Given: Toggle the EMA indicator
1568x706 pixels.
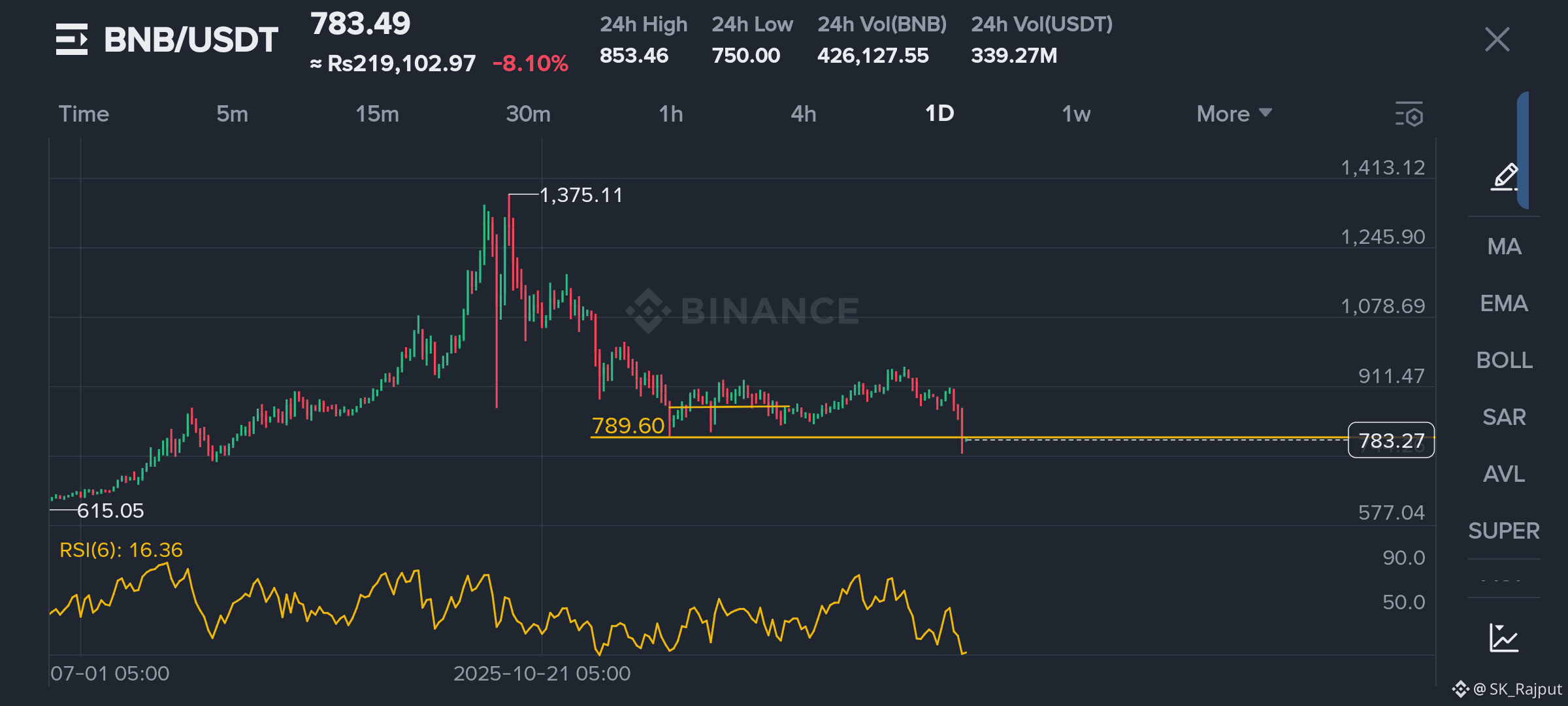Looking at the screenshot, I should pyautogui.click(x=1504, y=303).
